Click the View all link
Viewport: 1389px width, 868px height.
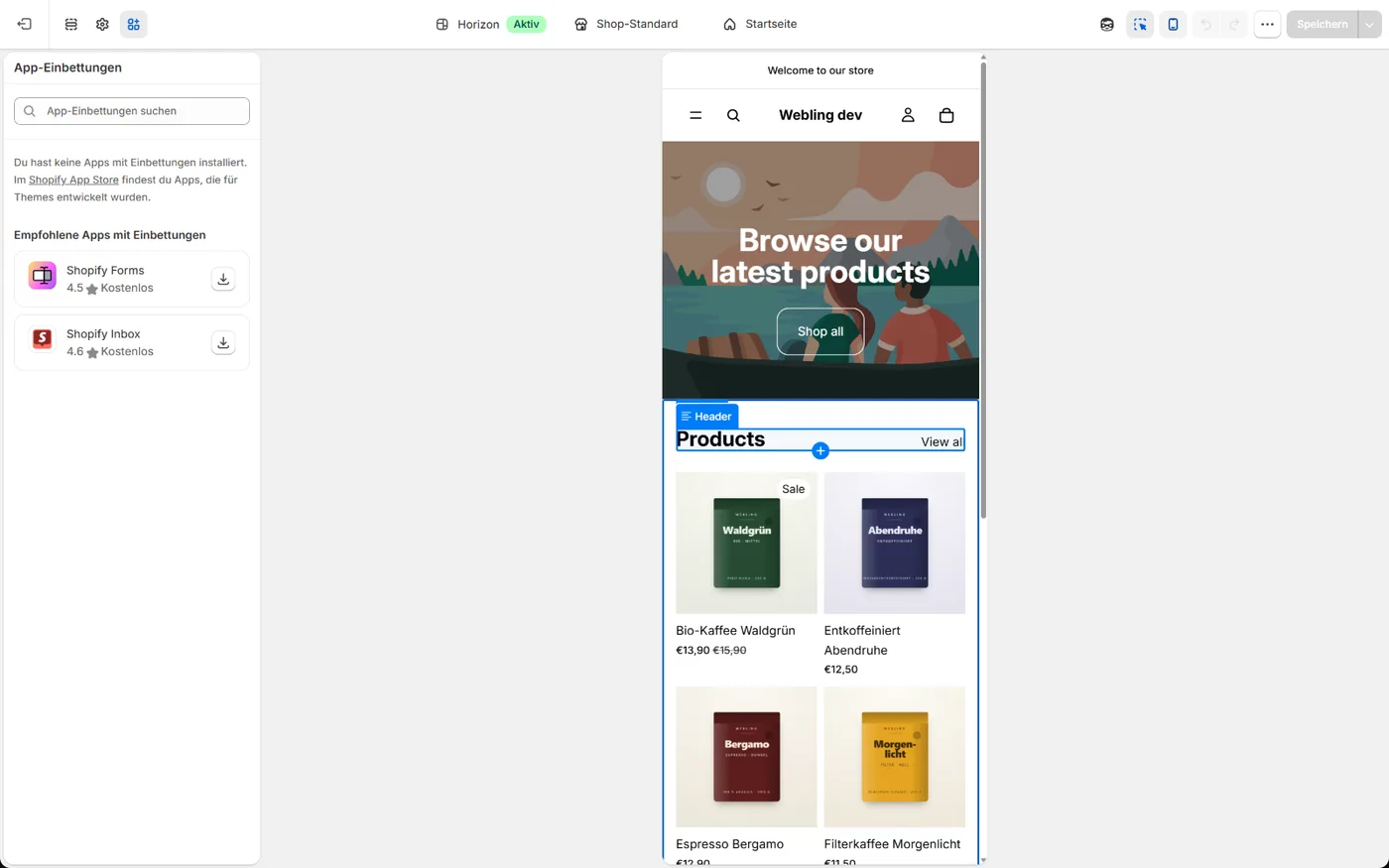pyautogui.click(x=942, y=441)
